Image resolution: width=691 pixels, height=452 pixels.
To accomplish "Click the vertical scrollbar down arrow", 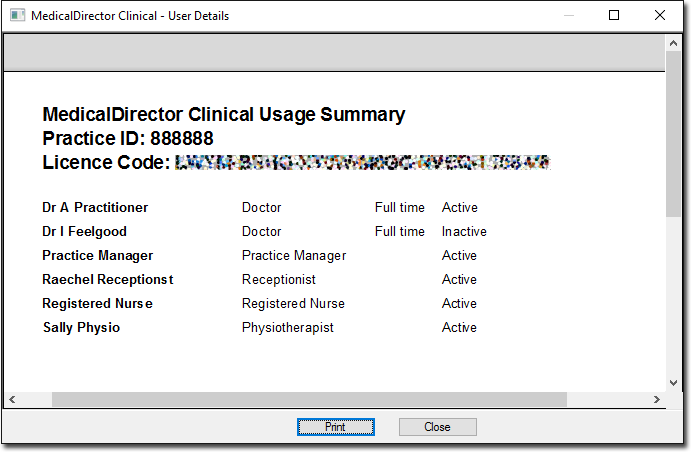I will point(673,383).
